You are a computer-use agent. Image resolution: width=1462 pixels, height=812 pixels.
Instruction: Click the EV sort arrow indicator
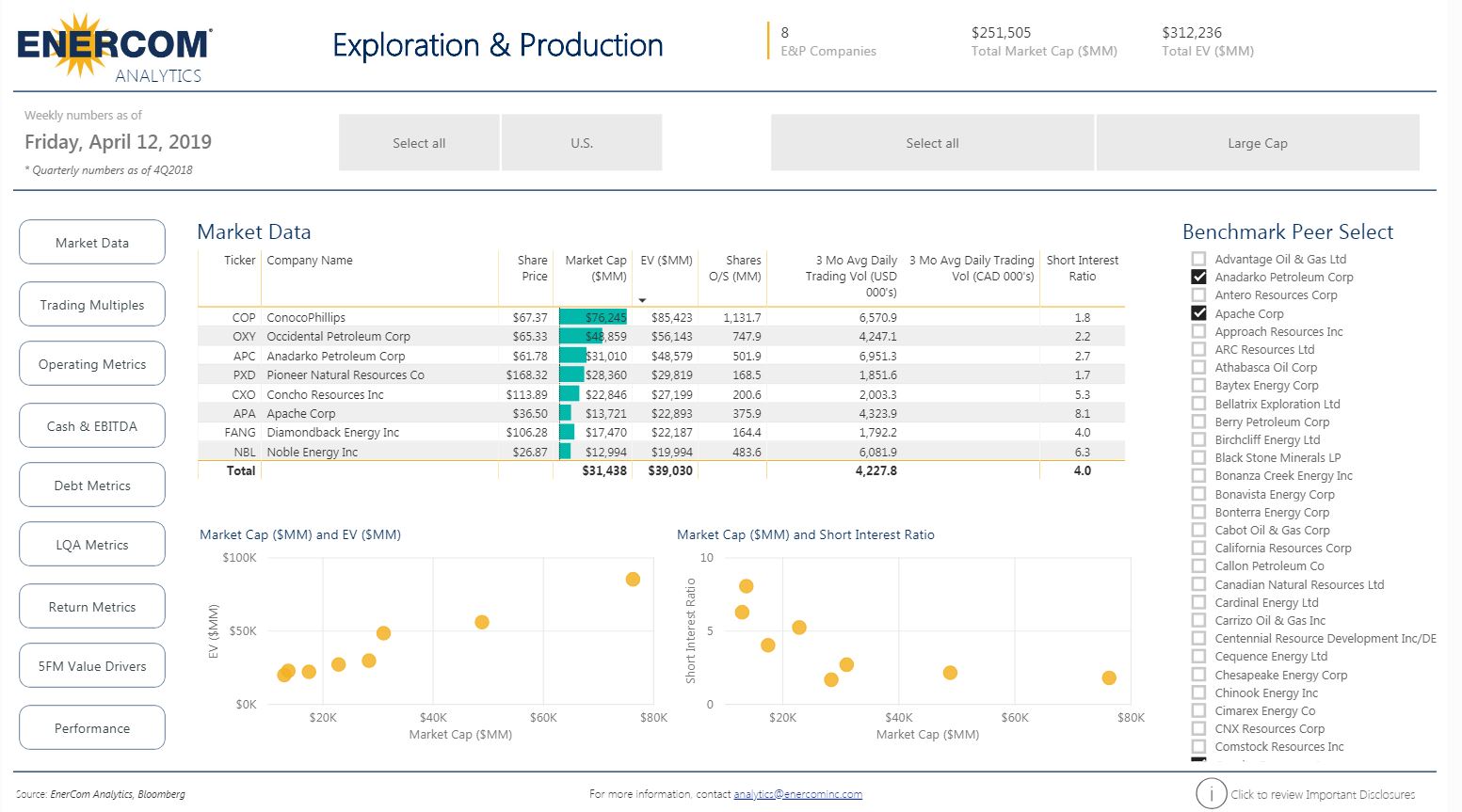pyautogui.click(x=642, y=300)
